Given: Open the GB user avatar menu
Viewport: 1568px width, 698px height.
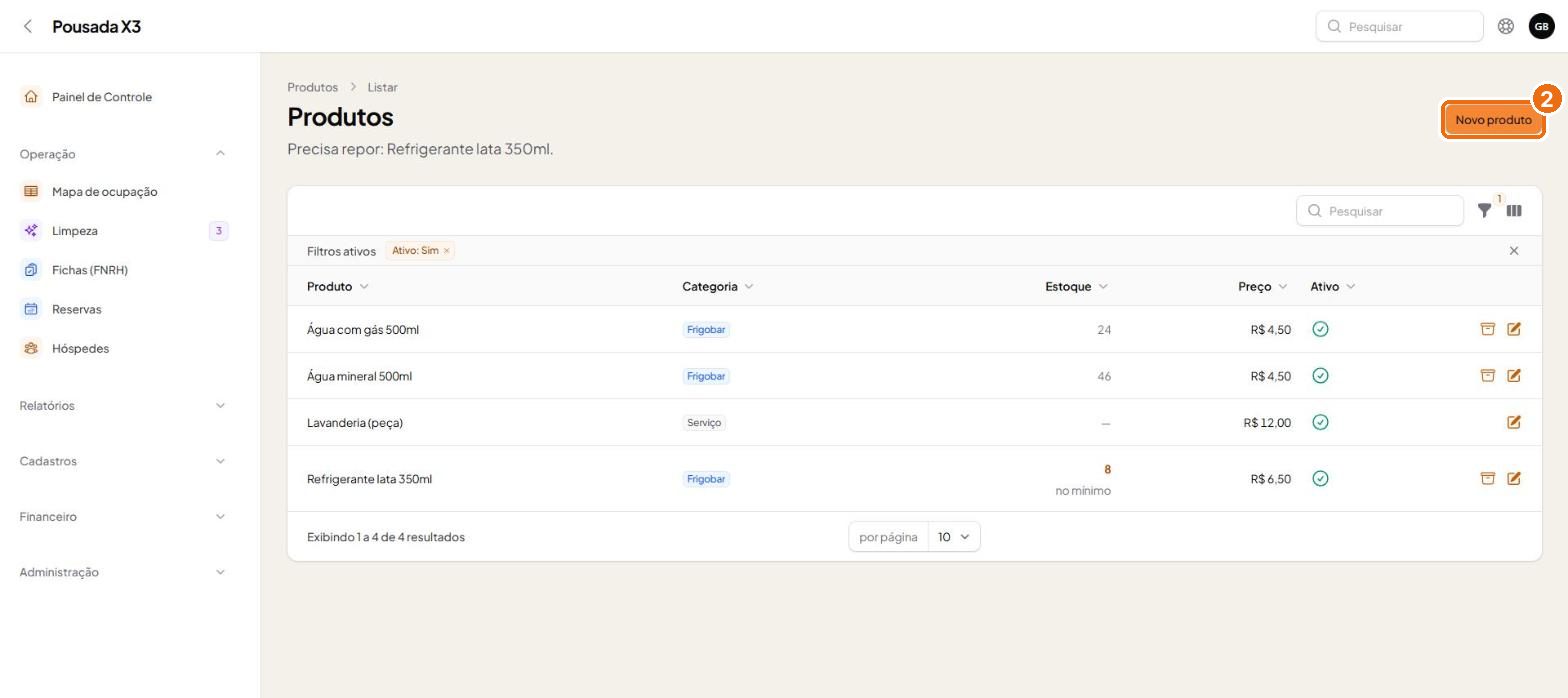Looking at the screenshot, I should pyautogui.click(x=1541, y=27).
